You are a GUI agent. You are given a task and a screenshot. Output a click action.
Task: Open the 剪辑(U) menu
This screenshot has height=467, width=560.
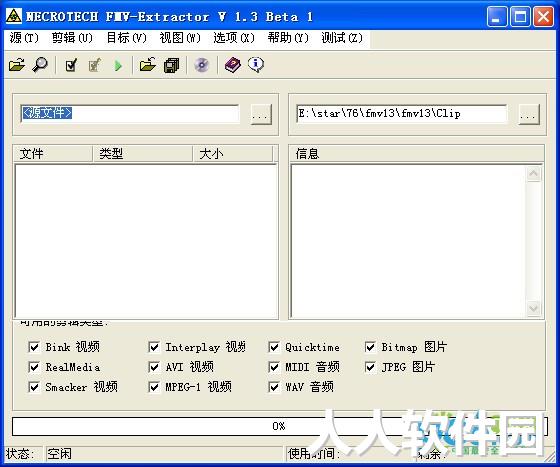(72, 37)
